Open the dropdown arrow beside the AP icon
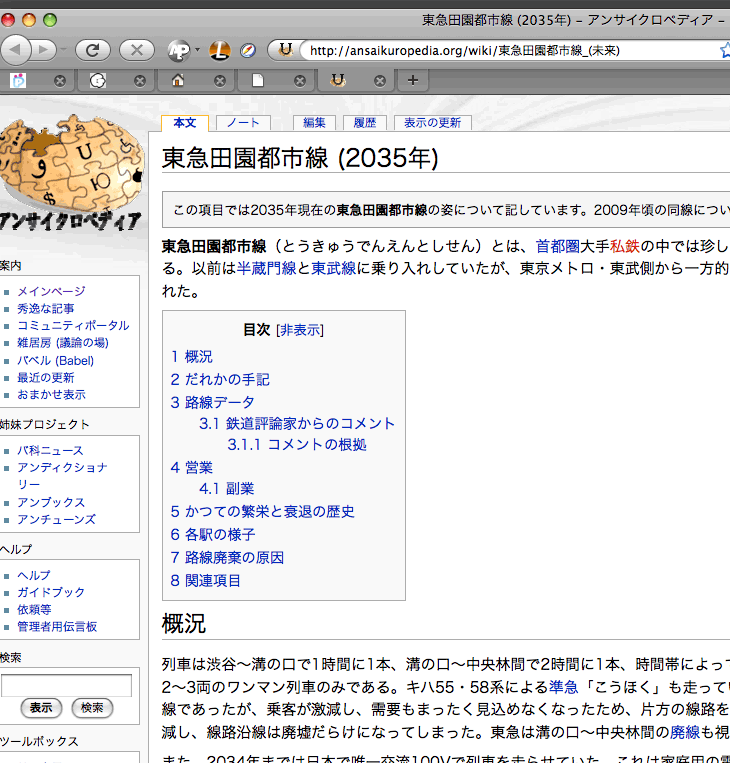 click(x=197, y=50)
